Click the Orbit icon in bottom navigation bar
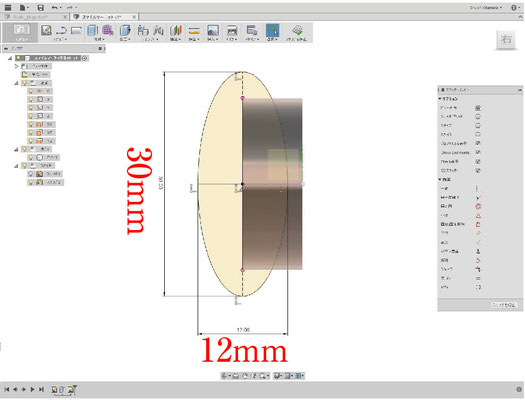Screen dimensions: 525x400 [x=225, y=376]
